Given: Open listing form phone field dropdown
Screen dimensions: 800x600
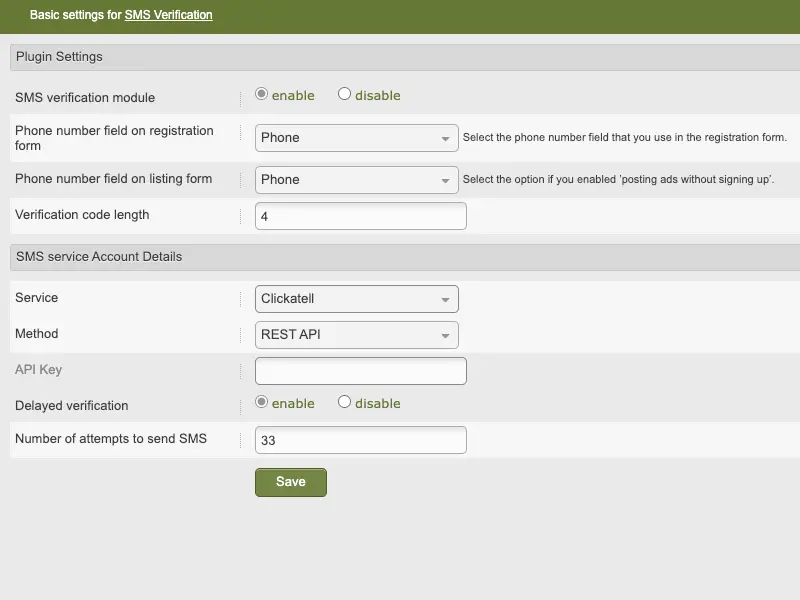Looking at the screenshot, I should pyautogui.click(x=356, y=180).
